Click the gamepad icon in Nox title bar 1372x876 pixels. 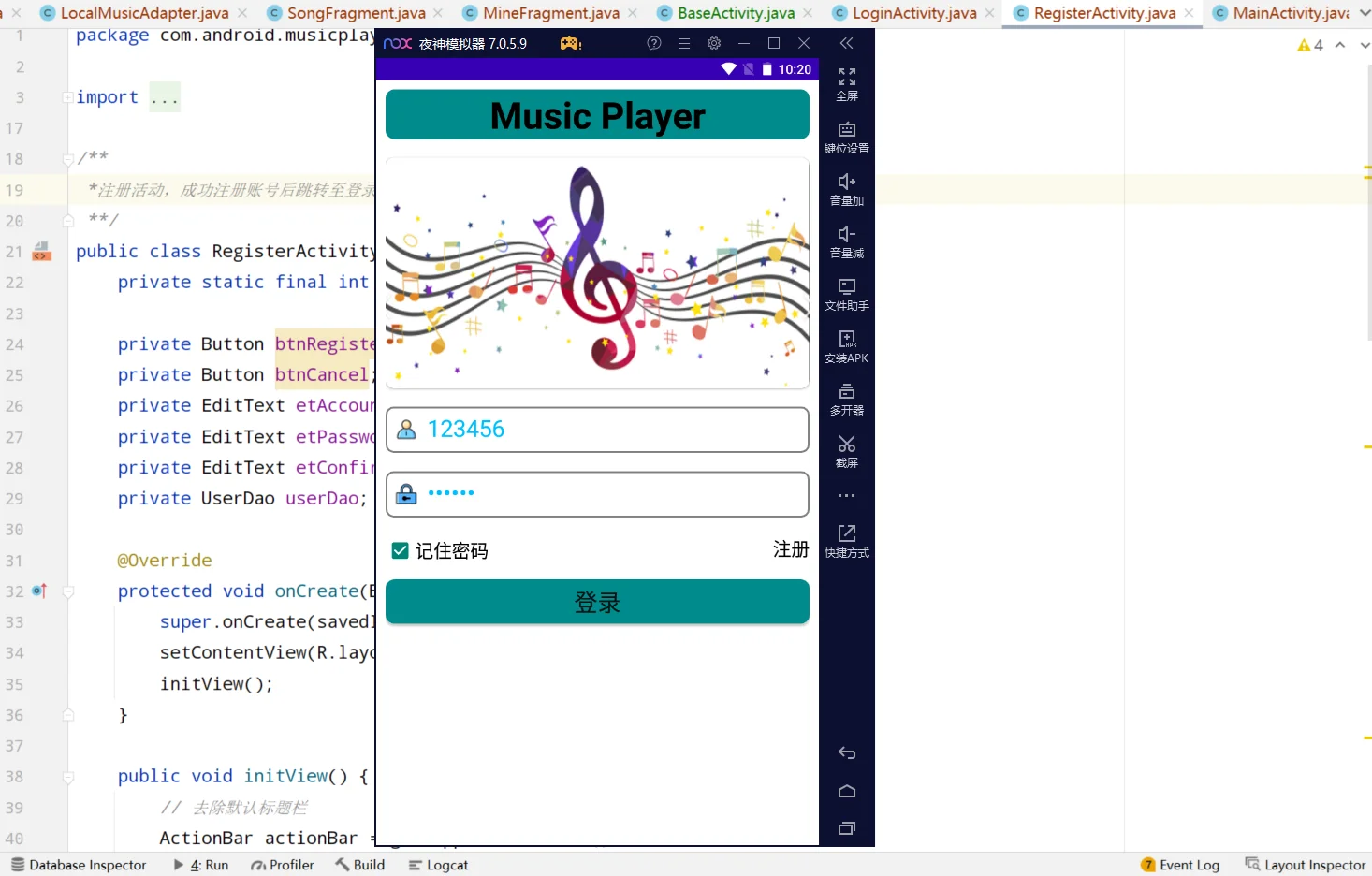tap(571, 43)
